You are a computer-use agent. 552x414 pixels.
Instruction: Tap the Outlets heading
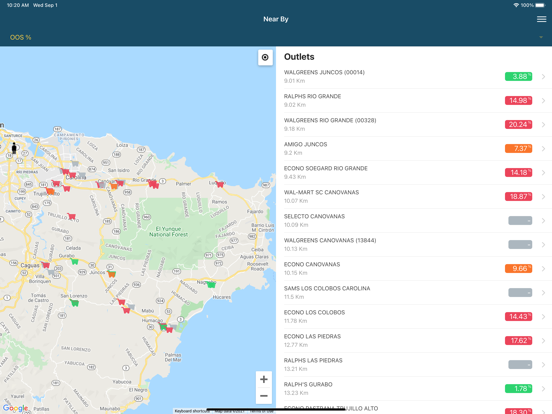[x=299, y=57]
